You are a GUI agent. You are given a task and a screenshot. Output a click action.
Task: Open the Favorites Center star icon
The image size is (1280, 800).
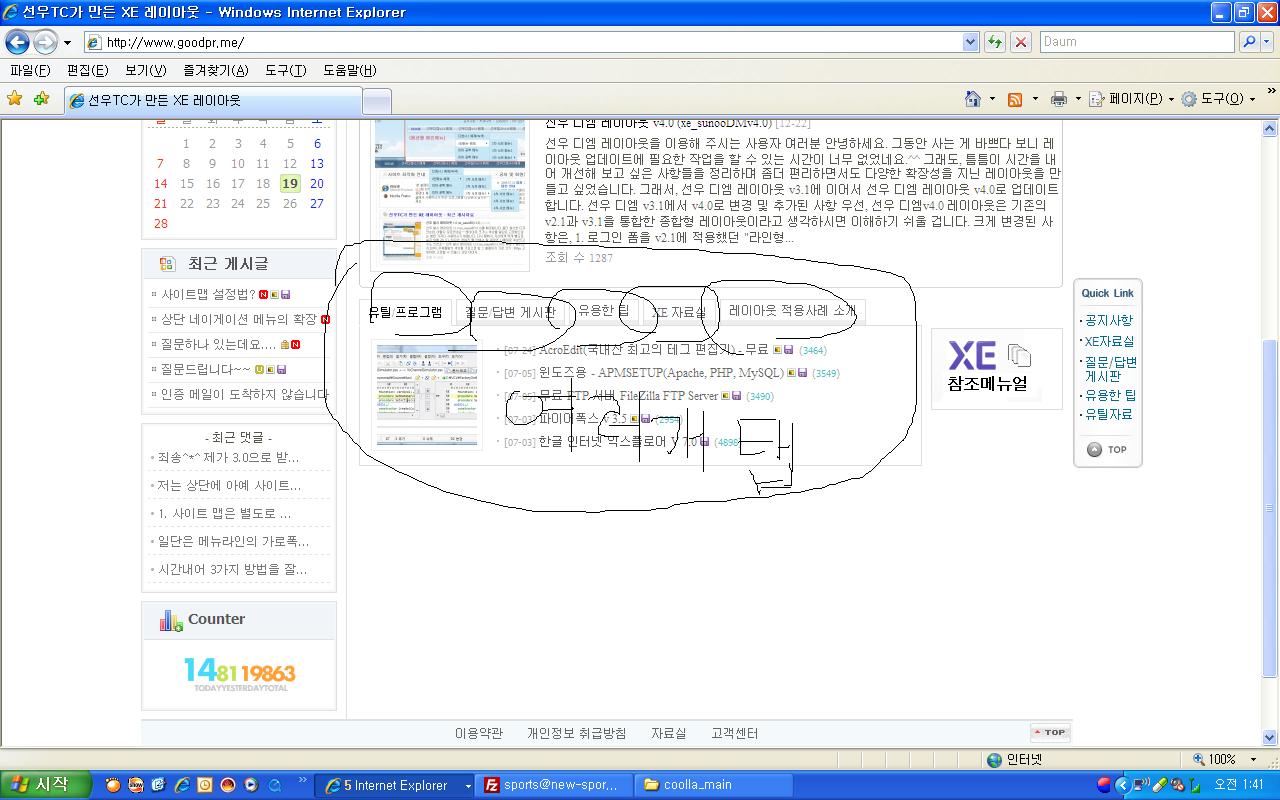click(x=14, y=98)
